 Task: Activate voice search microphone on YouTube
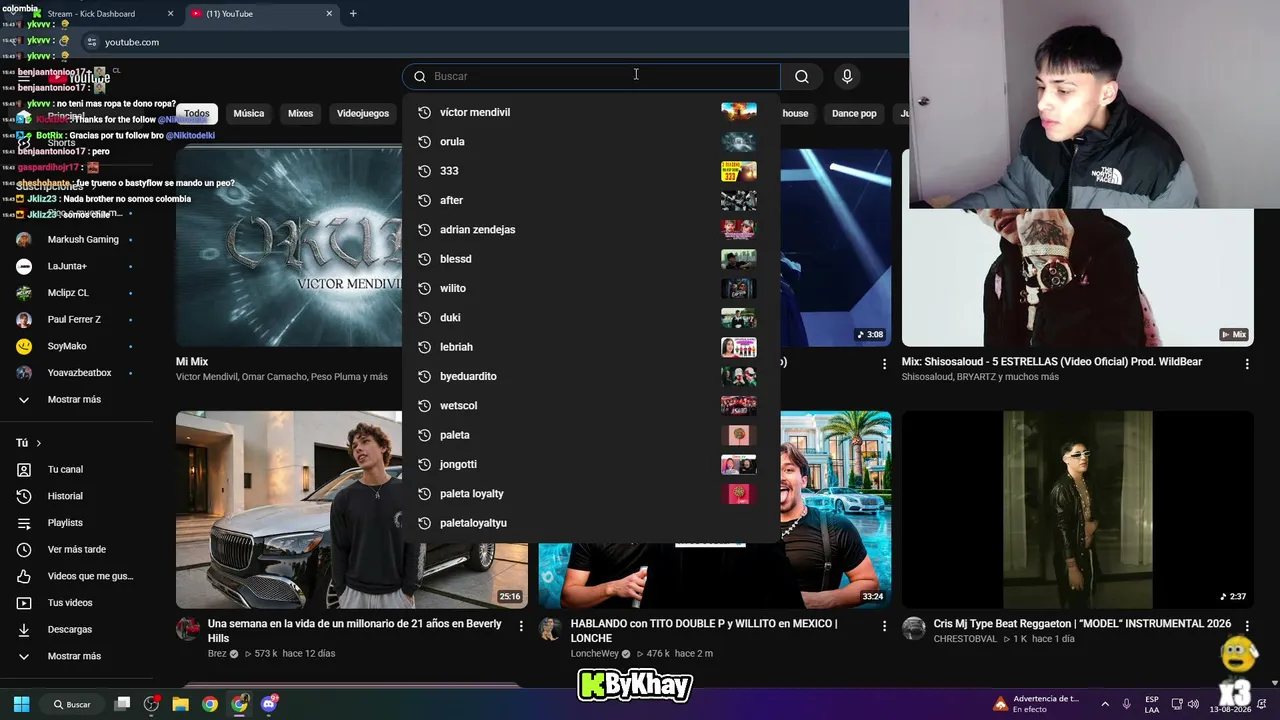click(x=847, y=76)
